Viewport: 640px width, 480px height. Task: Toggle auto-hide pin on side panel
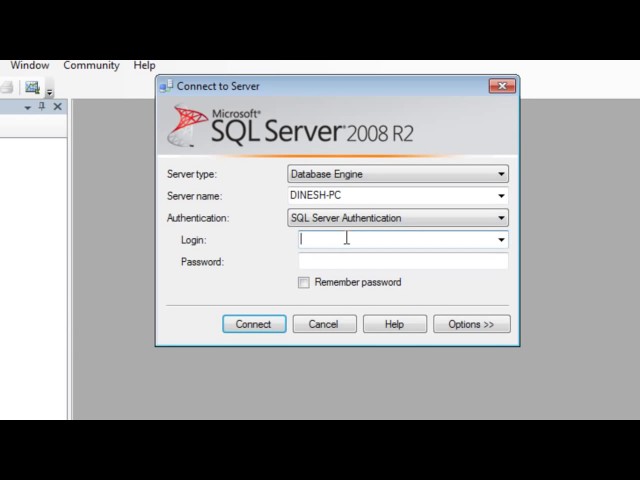coord(42,107)
